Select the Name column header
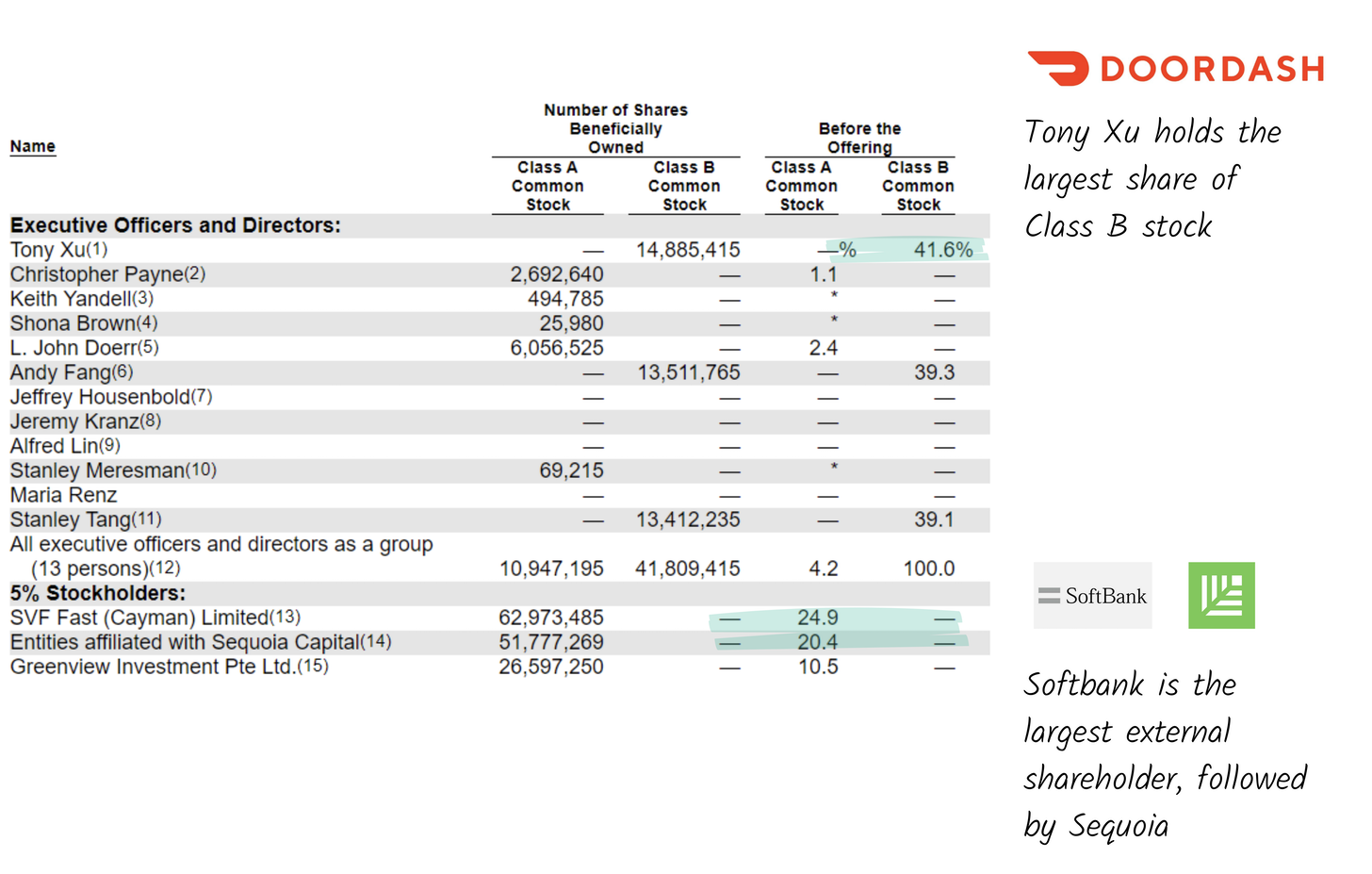The image size is (1372, 874). (x=33, y=146)
